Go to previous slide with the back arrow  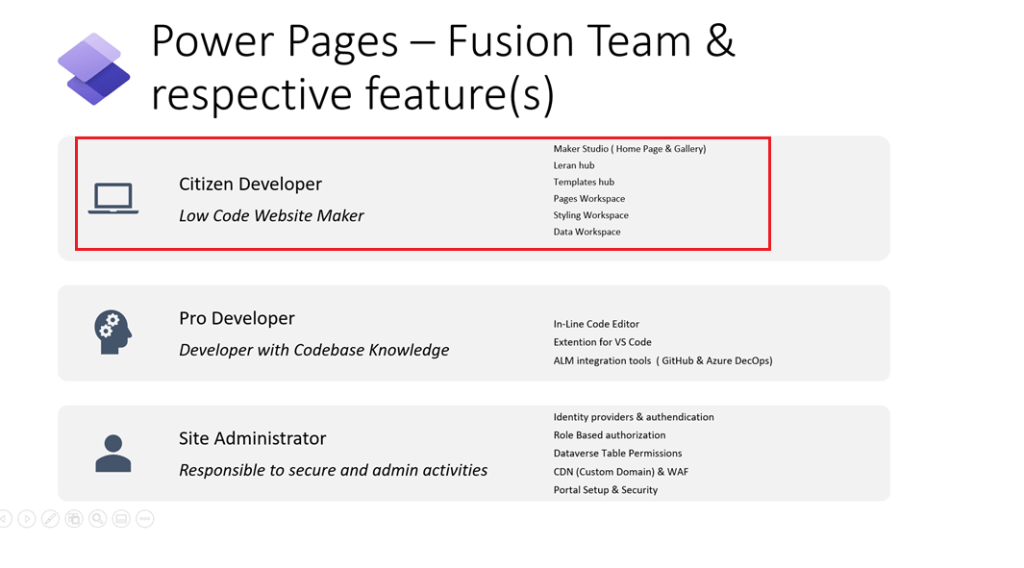pyautogui.click(x=4, y=518)
